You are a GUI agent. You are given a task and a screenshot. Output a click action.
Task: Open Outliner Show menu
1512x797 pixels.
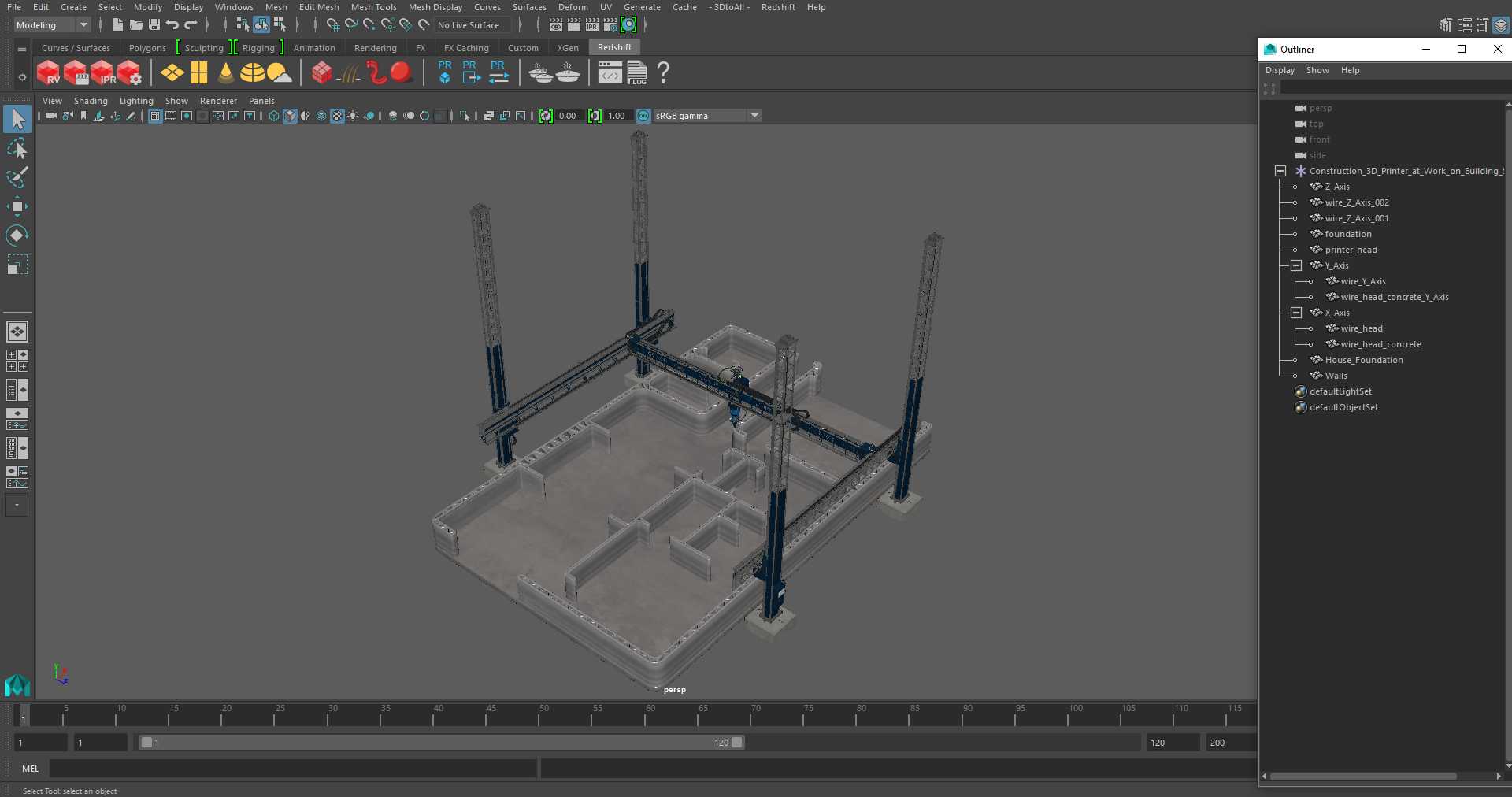(1317, 70)
